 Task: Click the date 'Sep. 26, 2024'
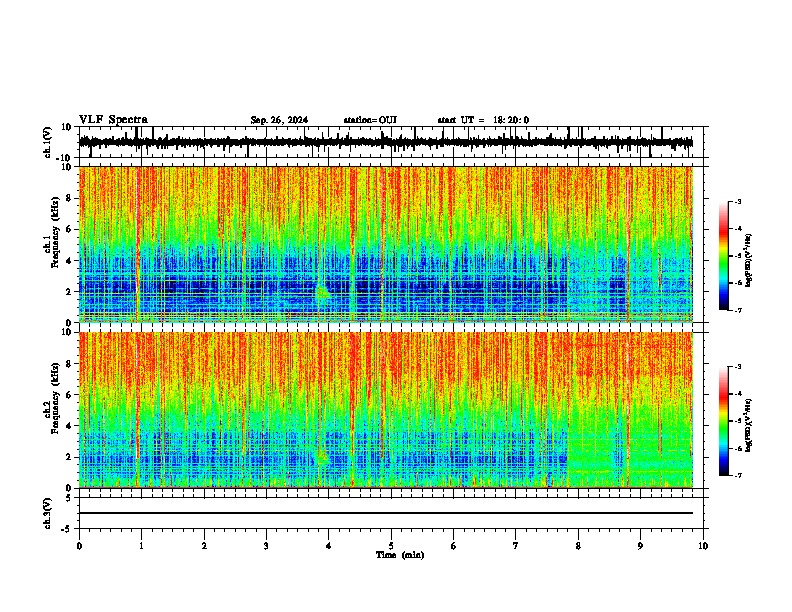(279, 120)
